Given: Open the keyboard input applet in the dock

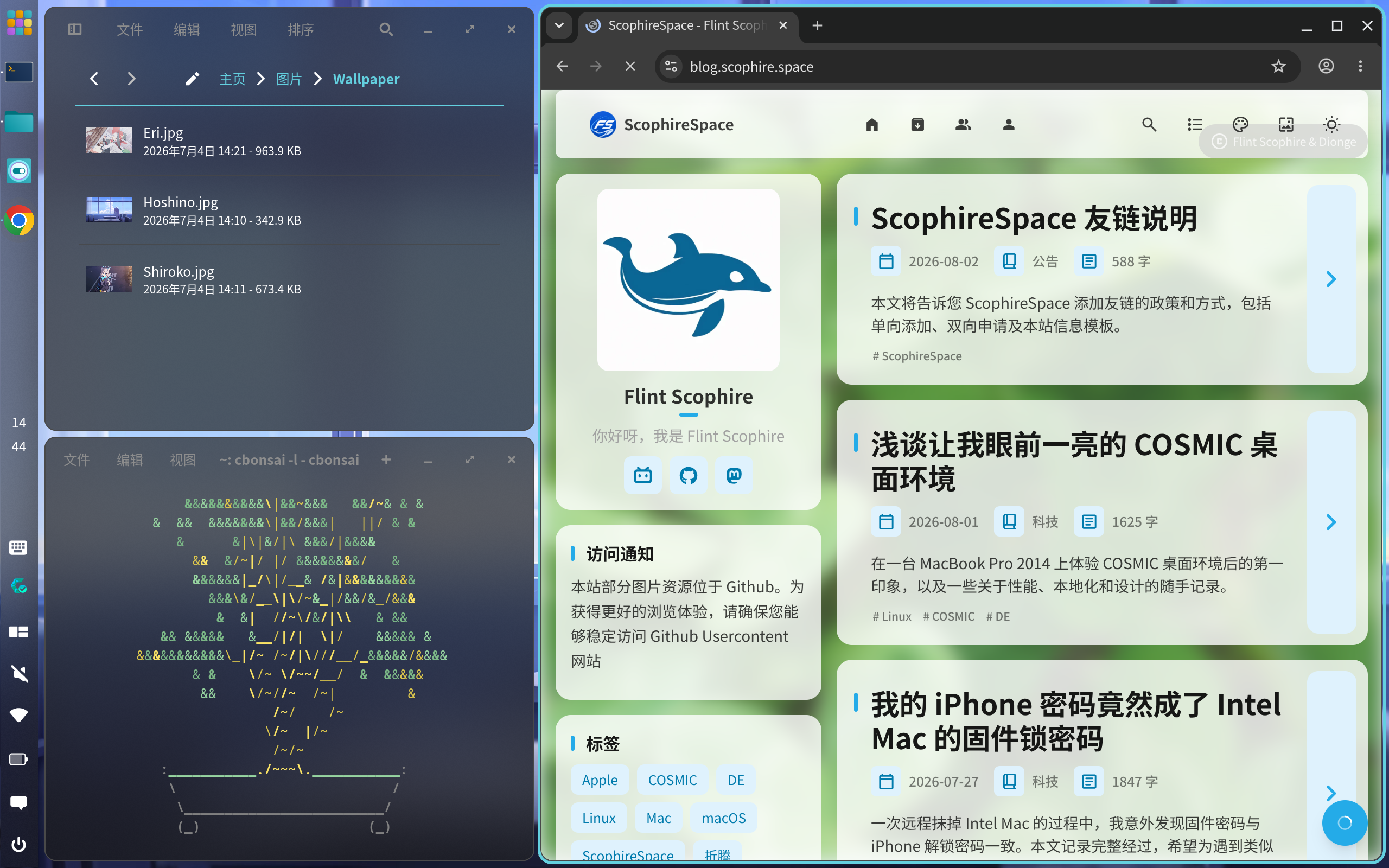Looking at the screenshot, I should pyautogui.click(x=18, y=547).
